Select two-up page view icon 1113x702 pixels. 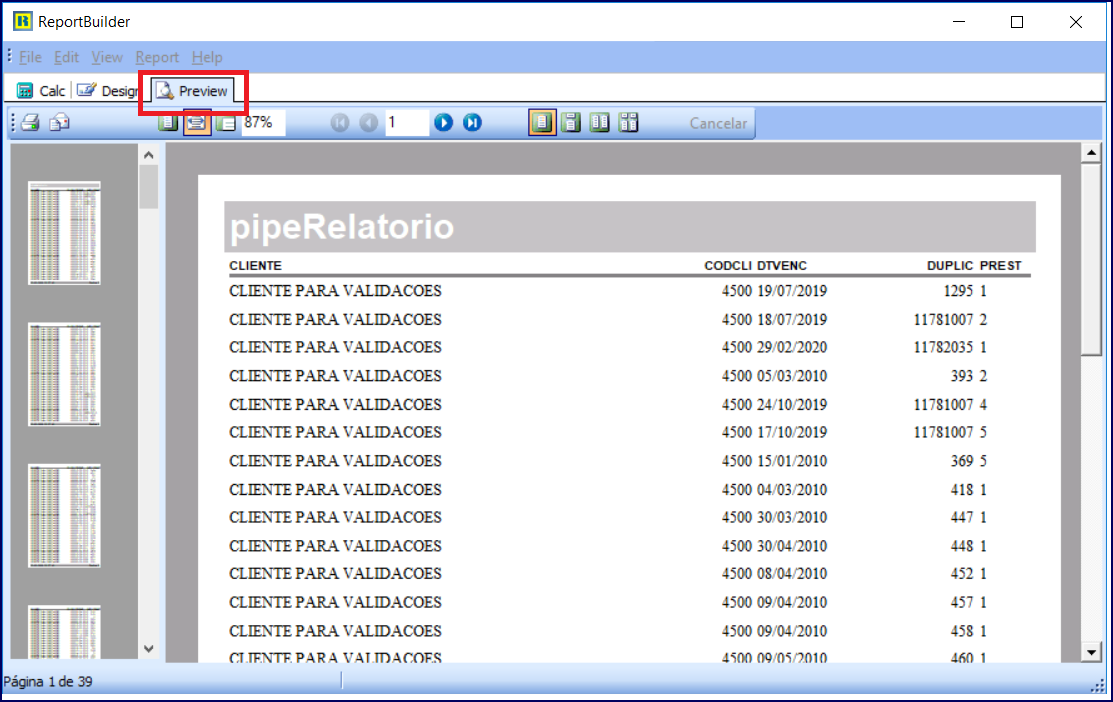(x=600, y=123)
